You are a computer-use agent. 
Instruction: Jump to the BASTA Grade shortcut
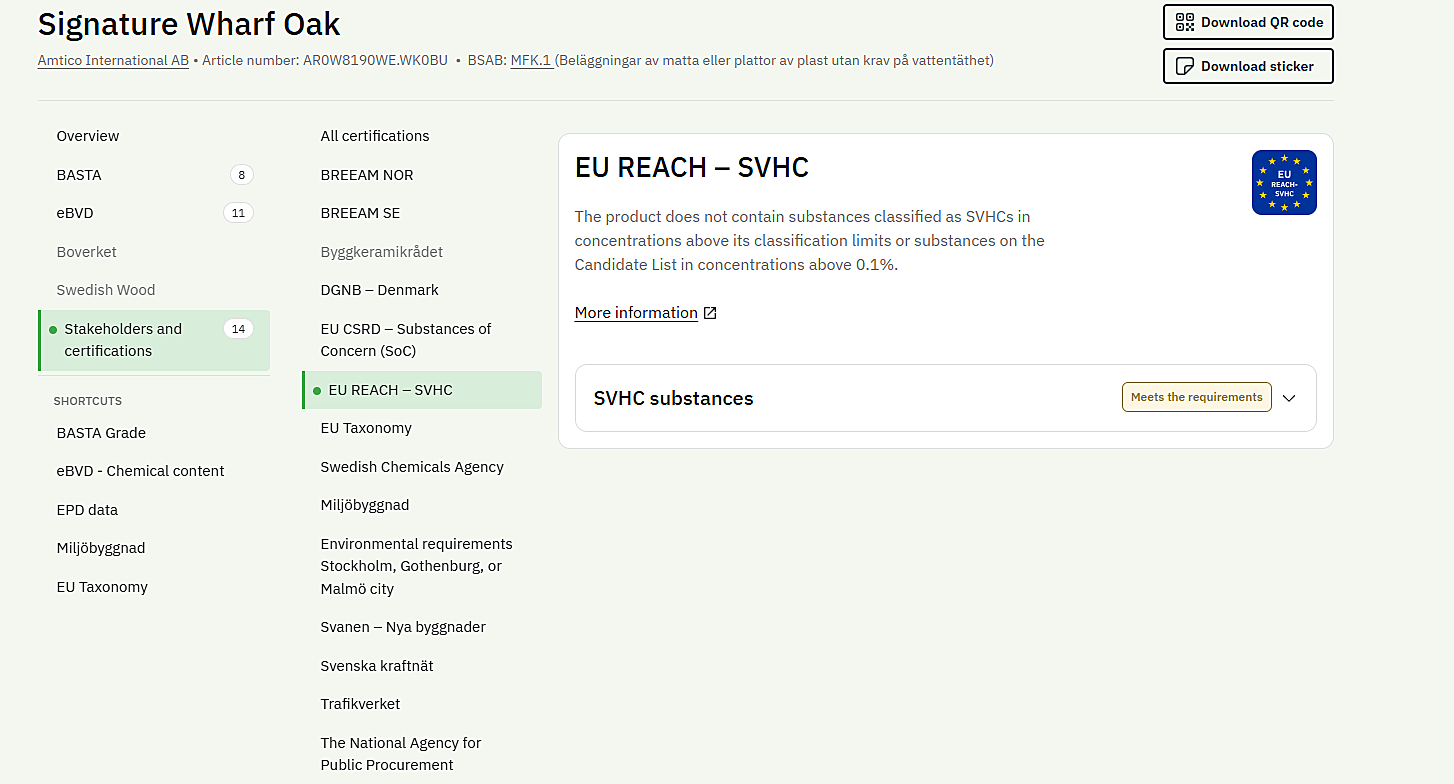pyautogui.click(x=101, y=433)
